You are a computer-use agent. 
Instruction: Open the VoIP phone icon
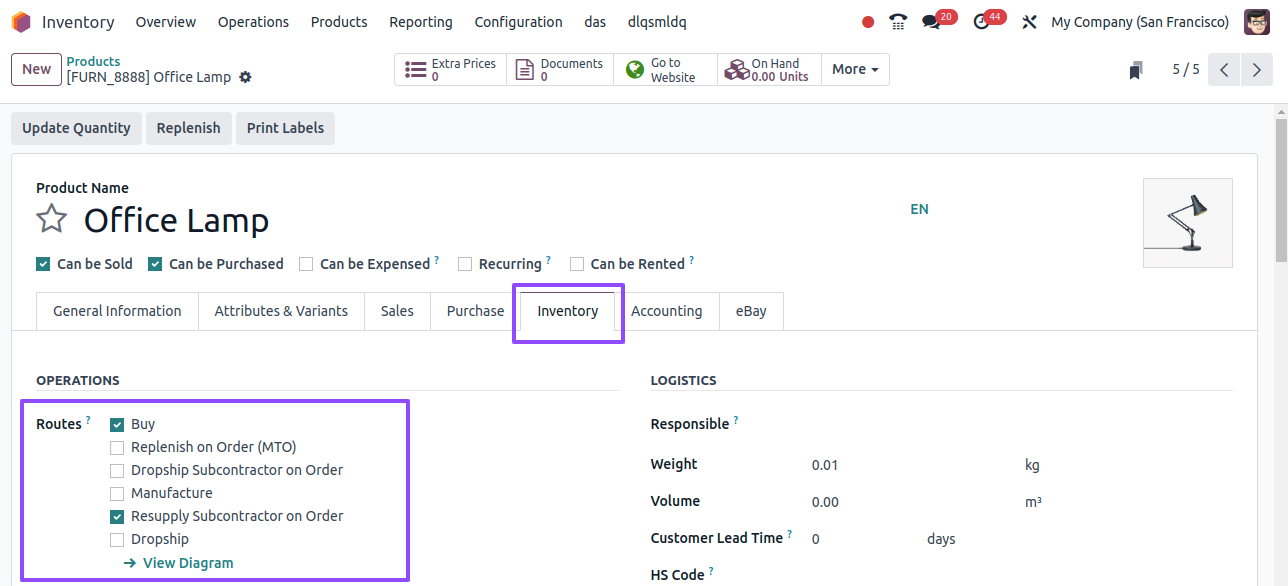click(898, 22)
